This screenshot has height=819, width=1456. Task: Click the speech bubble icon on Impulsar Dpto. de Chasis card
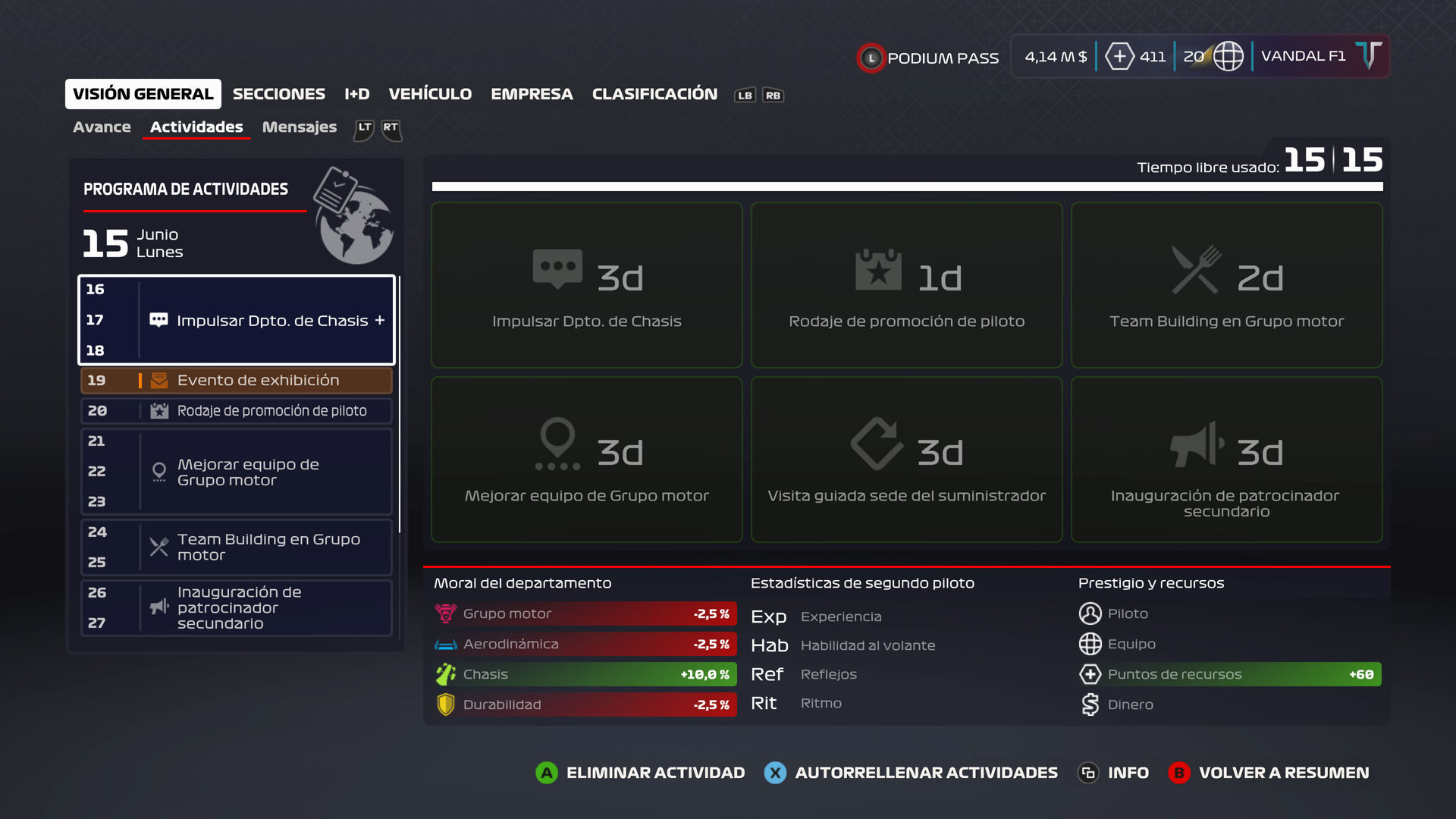pyautogui.click(x=557, y=269)
